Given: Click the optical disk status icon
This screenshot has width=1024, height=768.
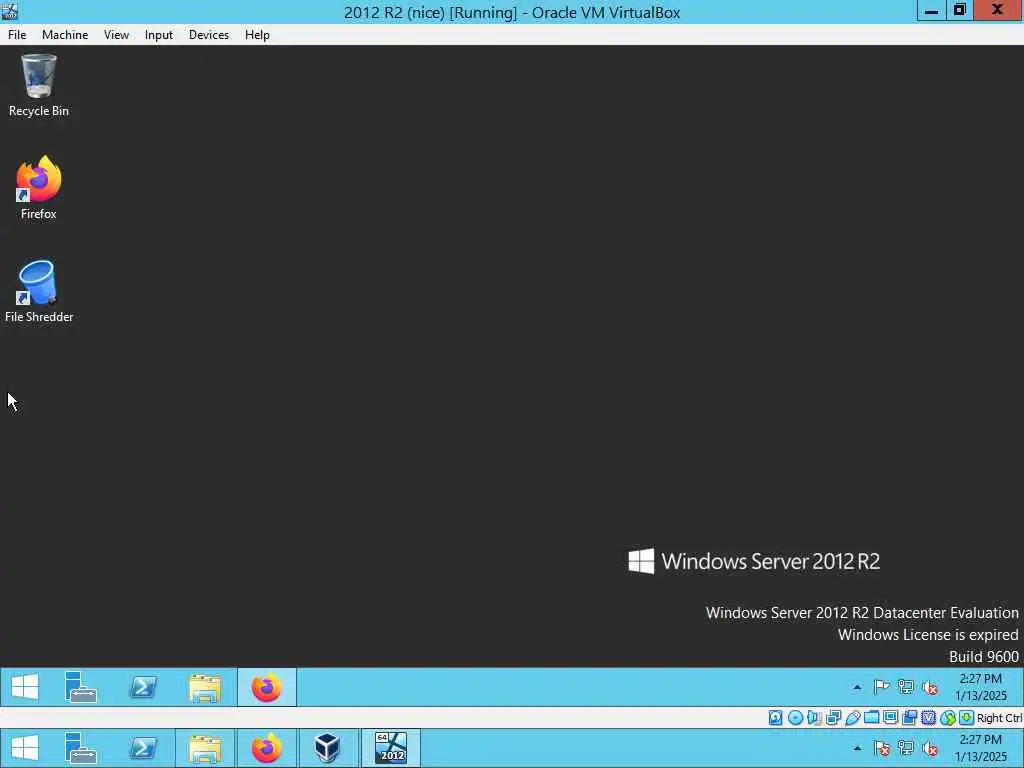Looking at the screenshot, I should [795, 718].
